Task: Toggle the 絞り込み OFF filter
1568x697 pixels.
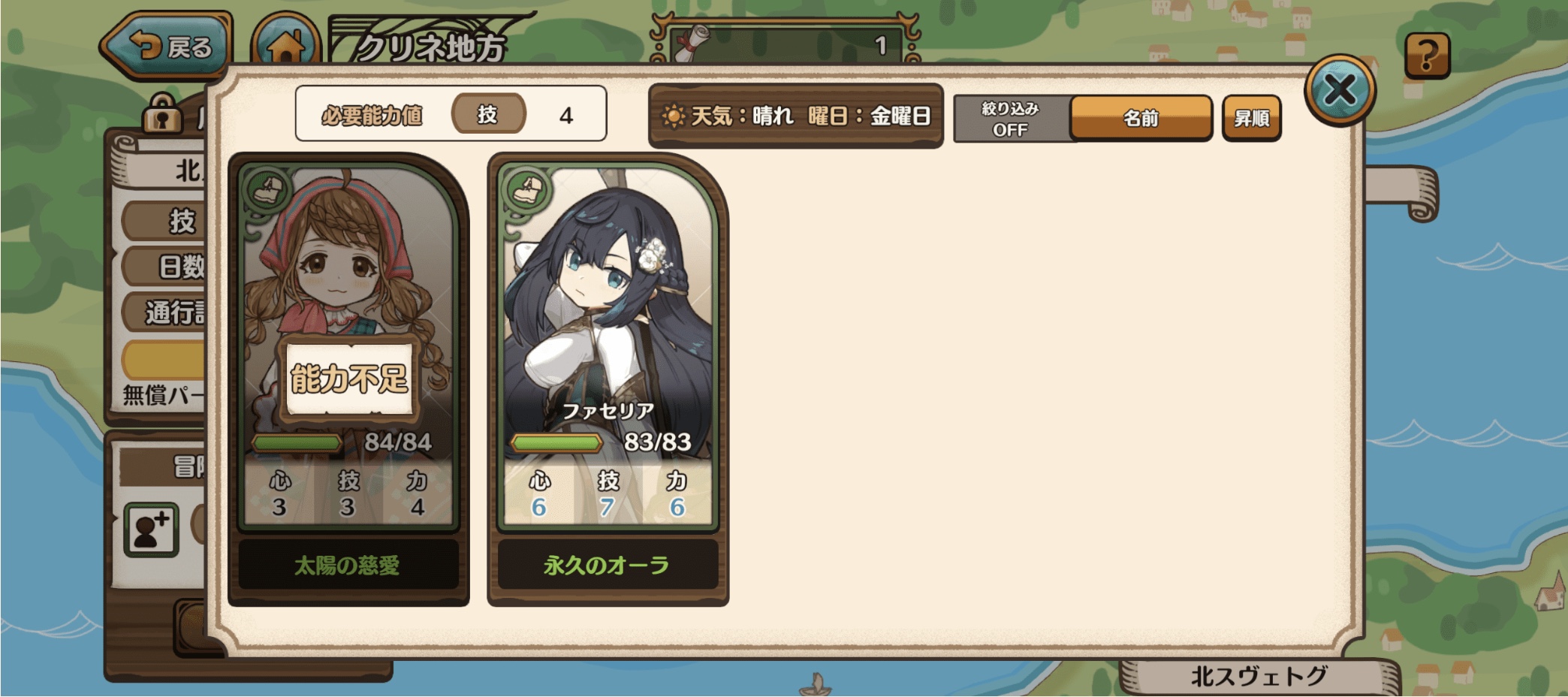Action: pyautogui.click(x=1011, y=119)
